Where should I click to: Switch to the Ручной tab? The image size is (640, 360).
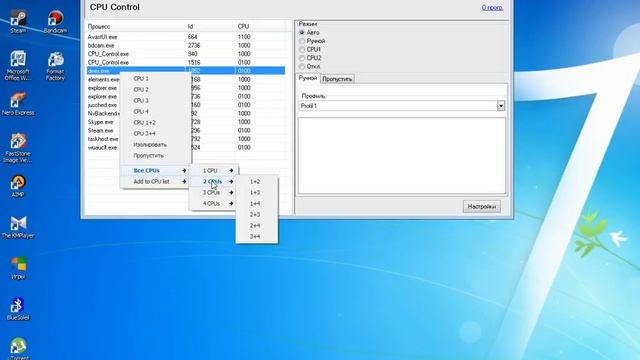(308, 78)
